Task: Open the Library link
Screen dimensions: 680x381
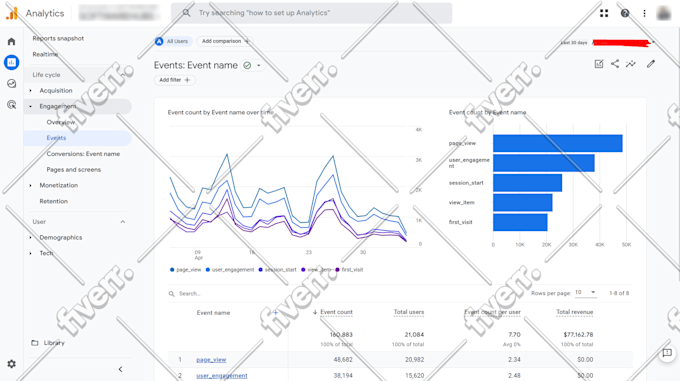Action: tap(54, 343)
